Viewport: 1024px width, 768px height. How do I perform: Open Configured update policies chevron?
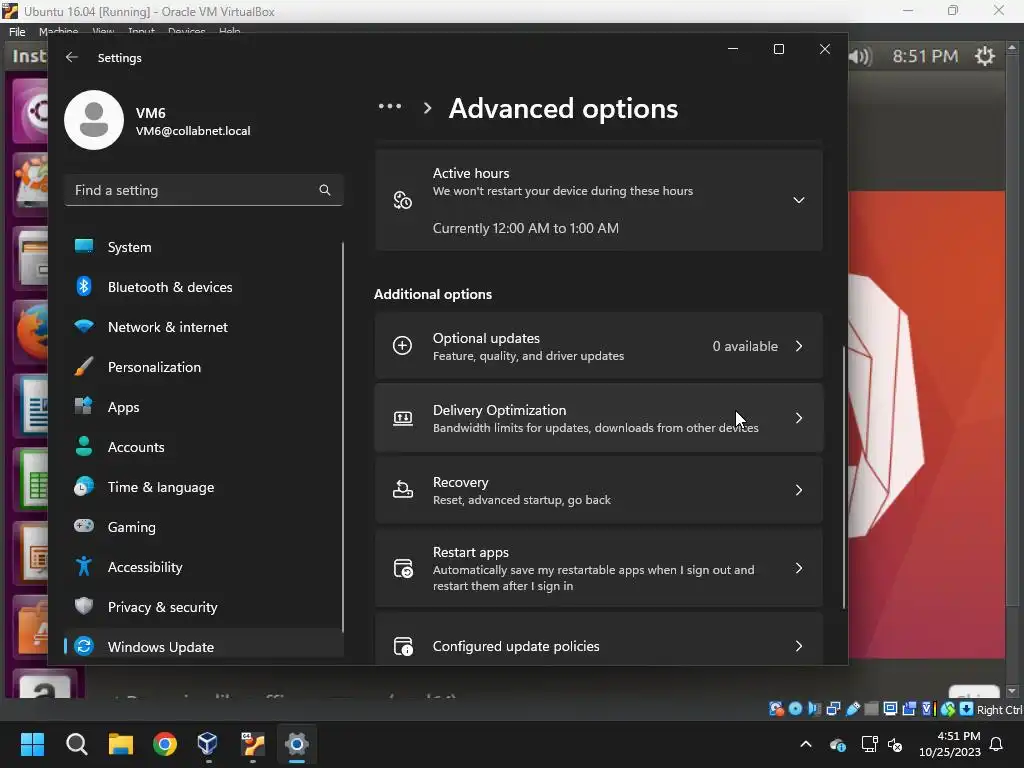799,646
